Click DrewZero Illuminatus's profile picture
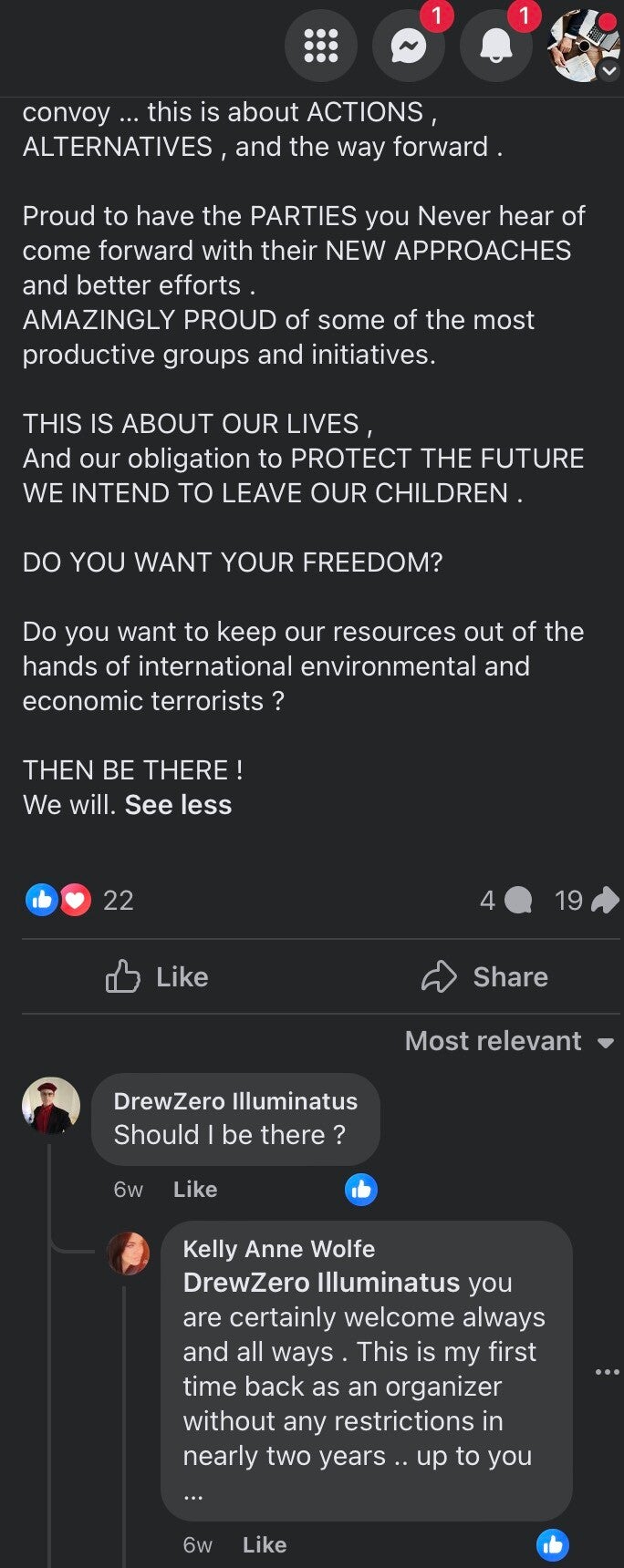 pyautogui.click(x=51, y=1107)
